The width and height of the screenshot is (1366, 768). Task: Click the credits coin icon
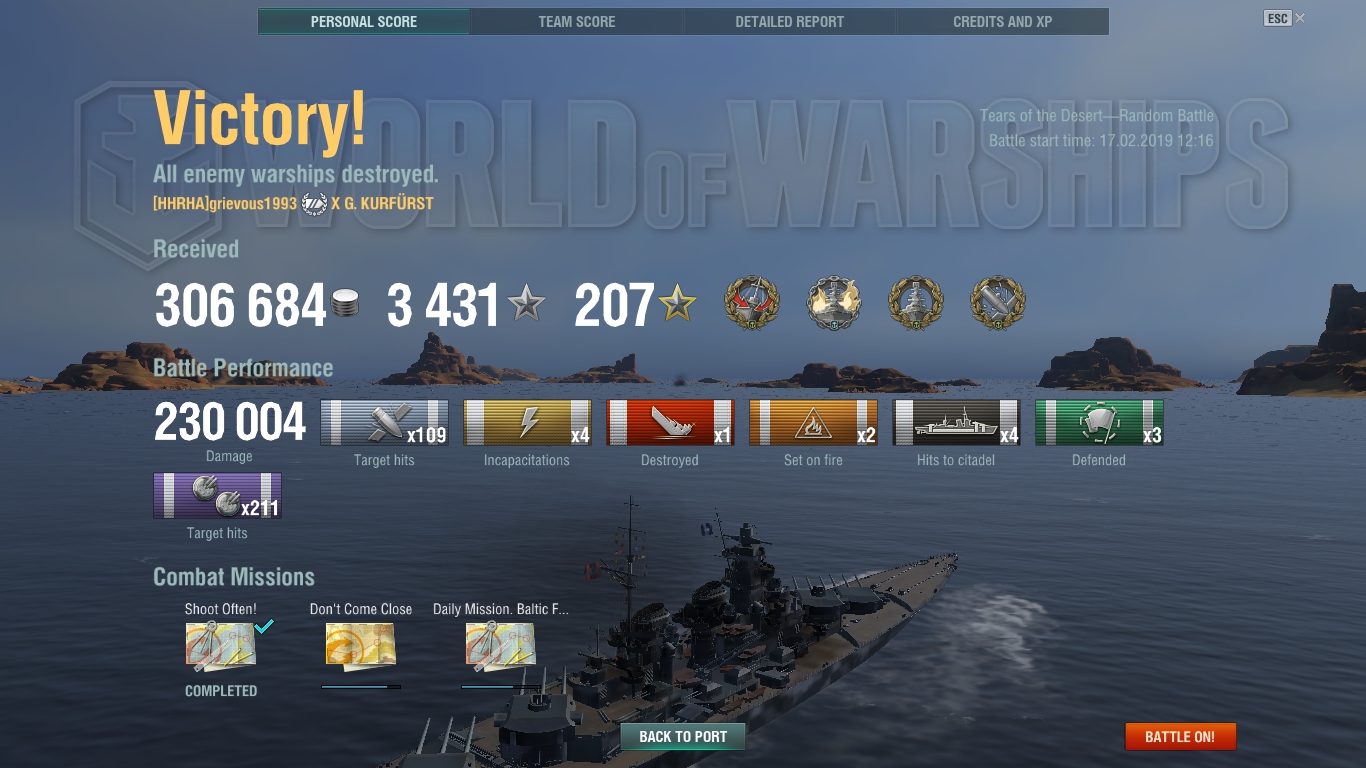pos(345,304)
